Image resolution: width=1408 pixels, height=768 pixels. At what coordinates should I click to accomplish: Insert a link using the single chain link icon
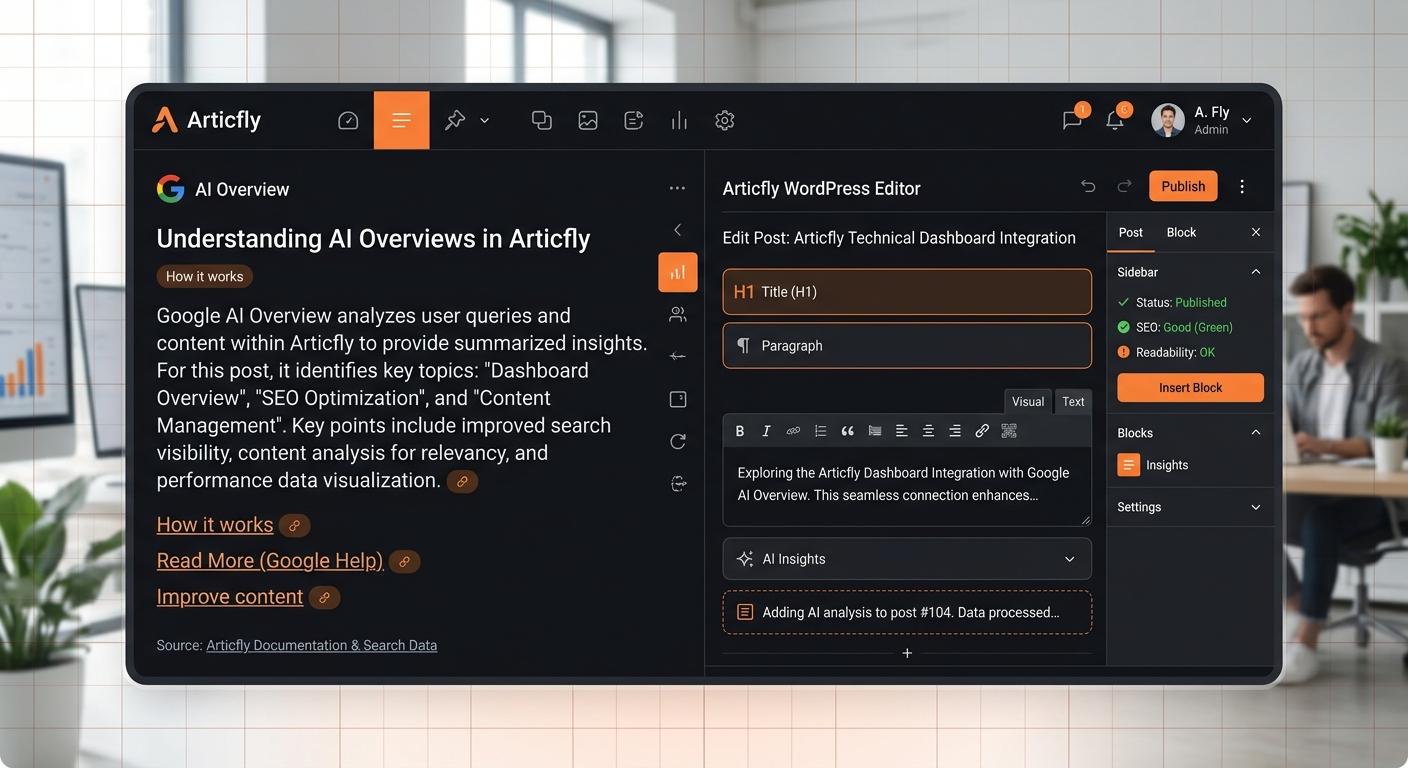[x=982, y=431]
